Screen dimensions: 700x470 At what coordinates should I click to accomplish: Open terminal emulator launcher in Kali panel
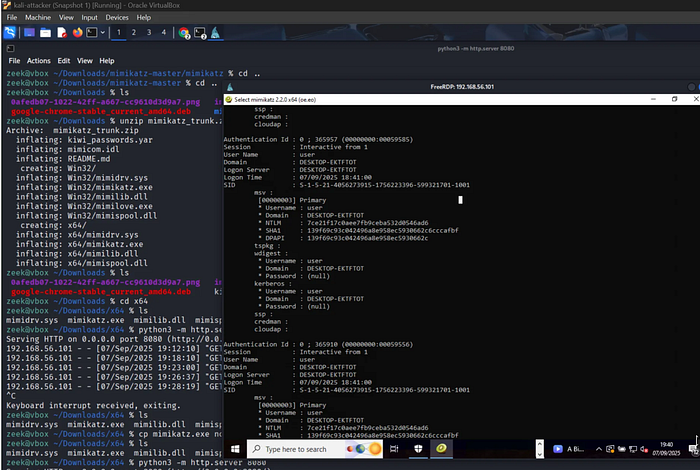click(92, 33)
